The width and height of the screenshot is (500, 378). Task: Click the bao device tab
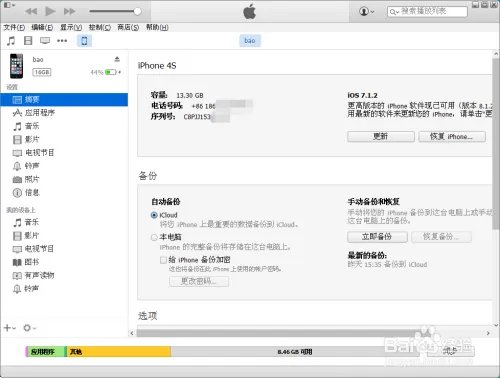click(x=250, y=41)
